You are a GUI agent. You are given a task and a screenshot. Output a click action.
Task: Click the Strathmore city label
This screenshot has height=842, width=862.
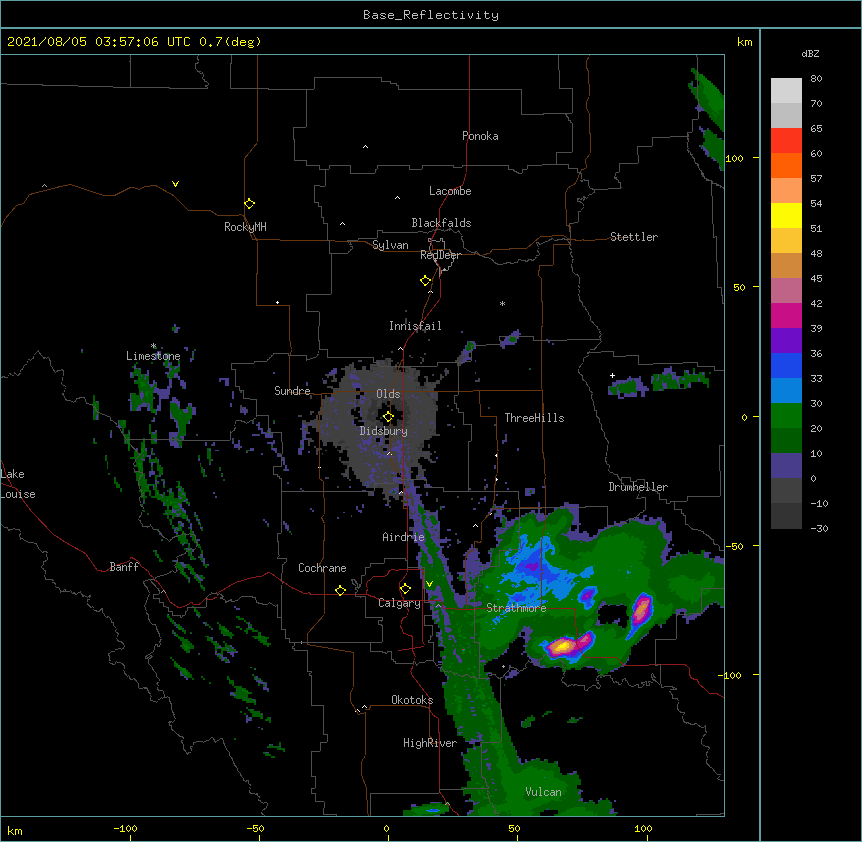[x=516, y=608]
